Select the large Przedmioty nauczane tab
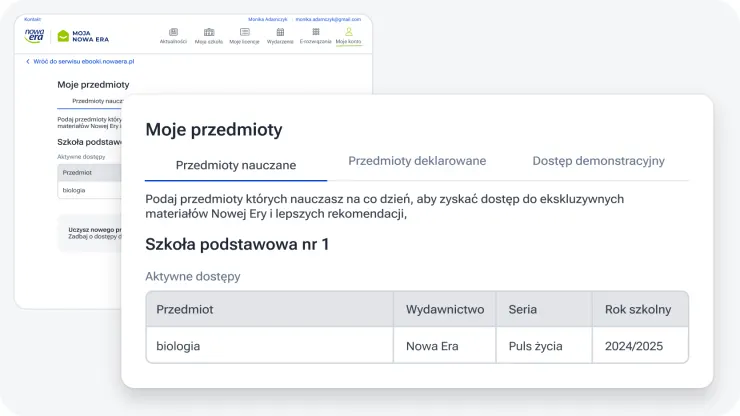Screen dimensions: 740x416 236,165
